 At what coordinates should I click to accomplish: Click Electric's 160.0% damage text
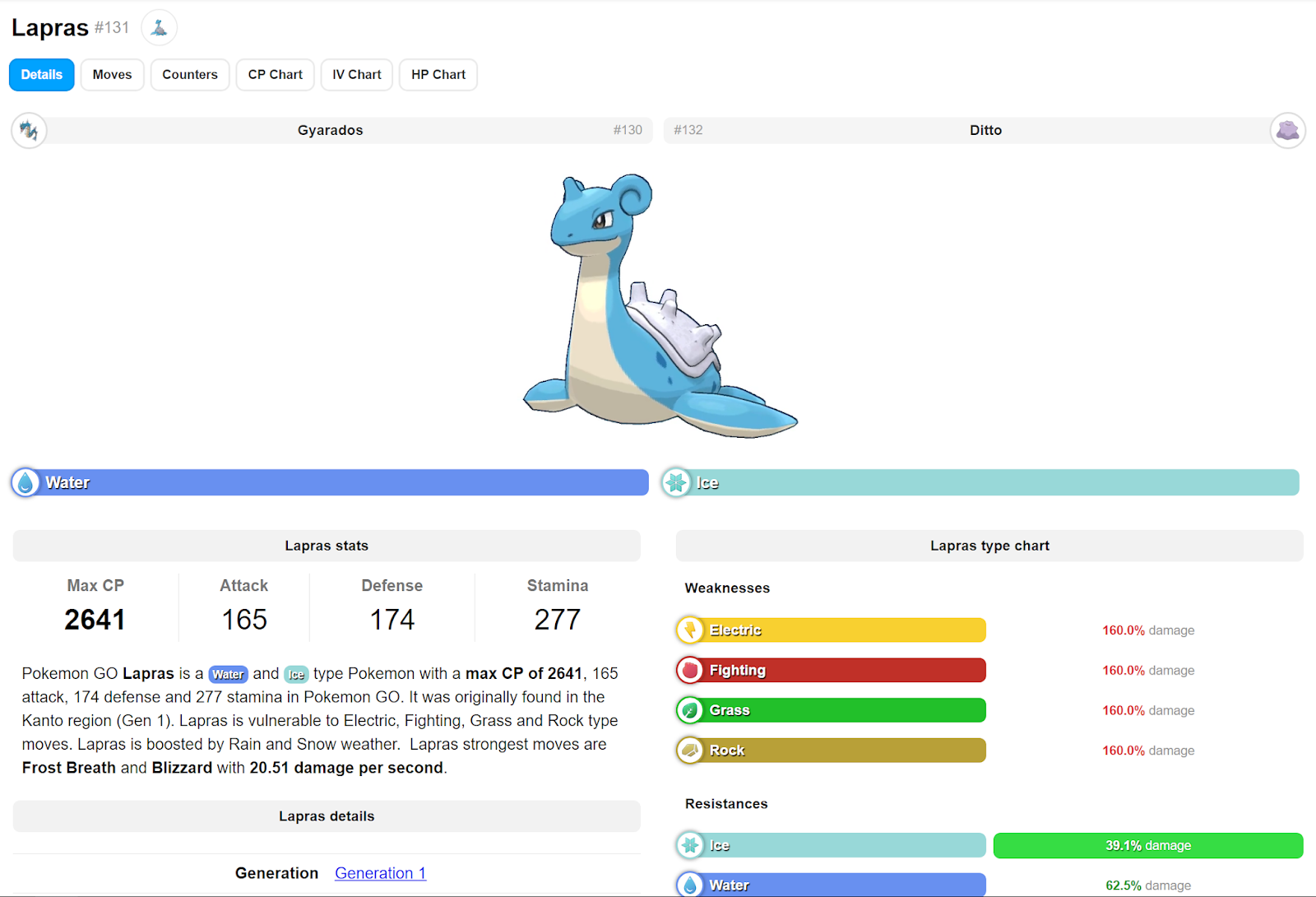coord(1148,630)
